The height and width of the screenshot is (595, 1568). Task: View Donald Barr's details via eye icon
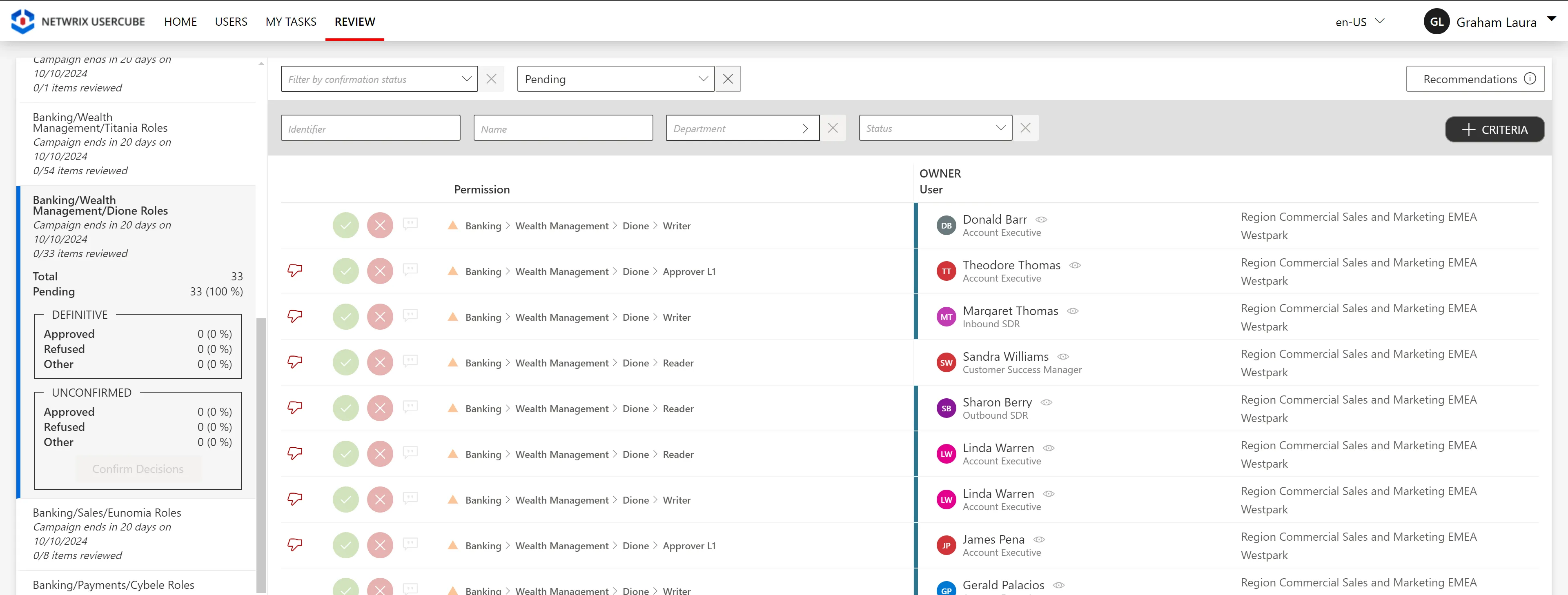1042,220
